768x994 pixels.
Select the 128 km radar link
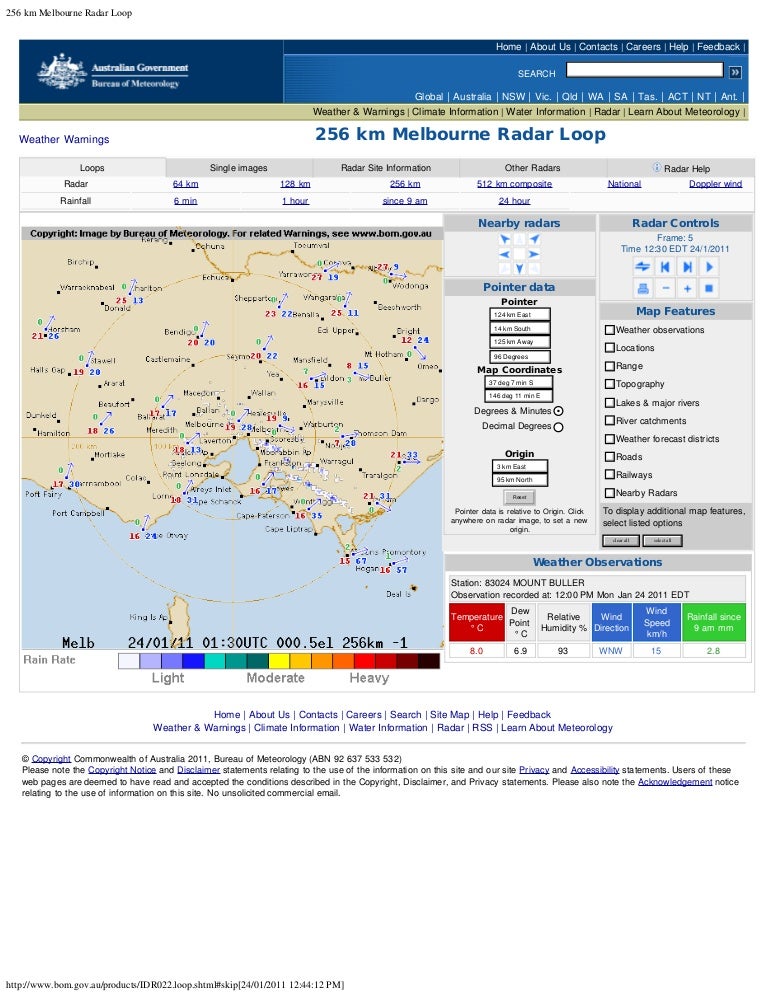pos(295,184)
